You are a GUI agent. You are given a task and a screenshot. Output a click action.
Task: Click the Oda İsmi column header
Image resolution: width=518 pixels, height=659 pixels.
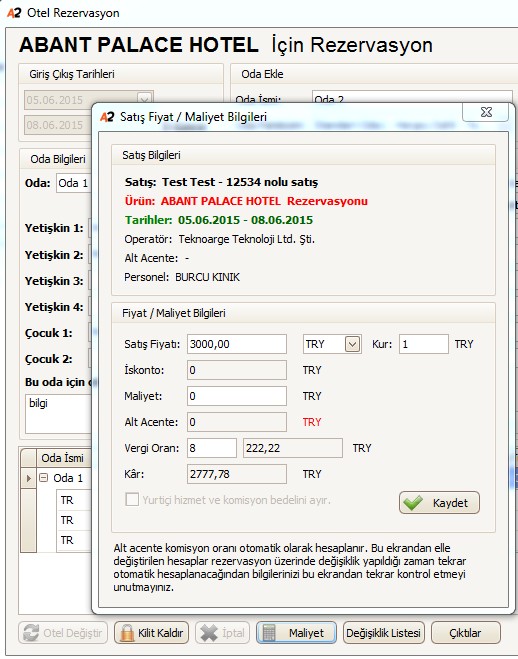[x=63, y=458]
